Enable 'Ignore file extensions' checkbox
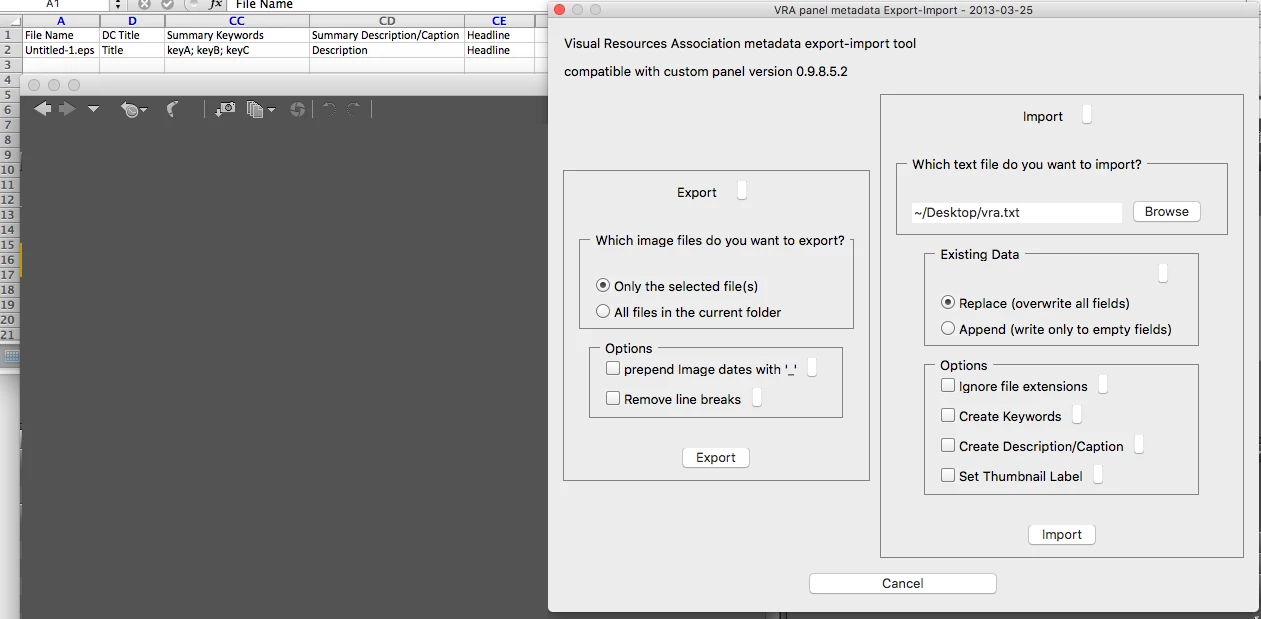Image resolution: width=1261 pixels, height=619 pixels. (948, 386)
